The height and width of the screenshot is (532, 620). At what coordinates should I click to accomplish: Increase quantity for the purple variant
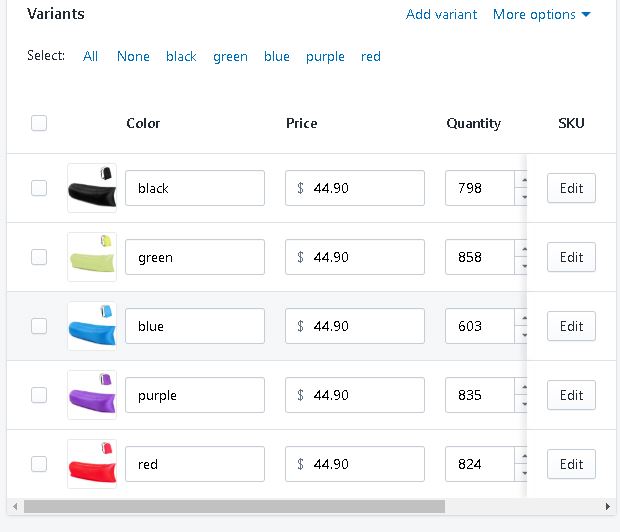524,387
